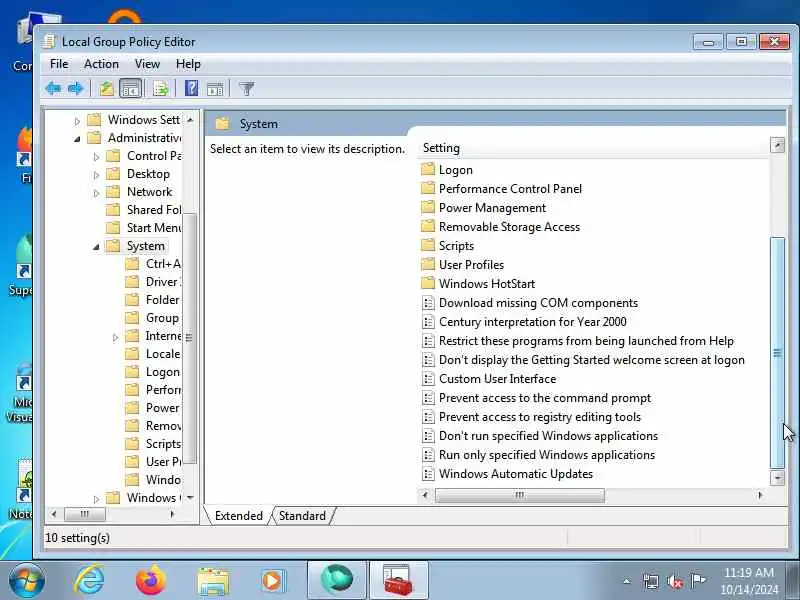Click settings list vertical scrollbar thumb
Screen dimensions: 800x600
pyautogui.click(x=777, y=352)
